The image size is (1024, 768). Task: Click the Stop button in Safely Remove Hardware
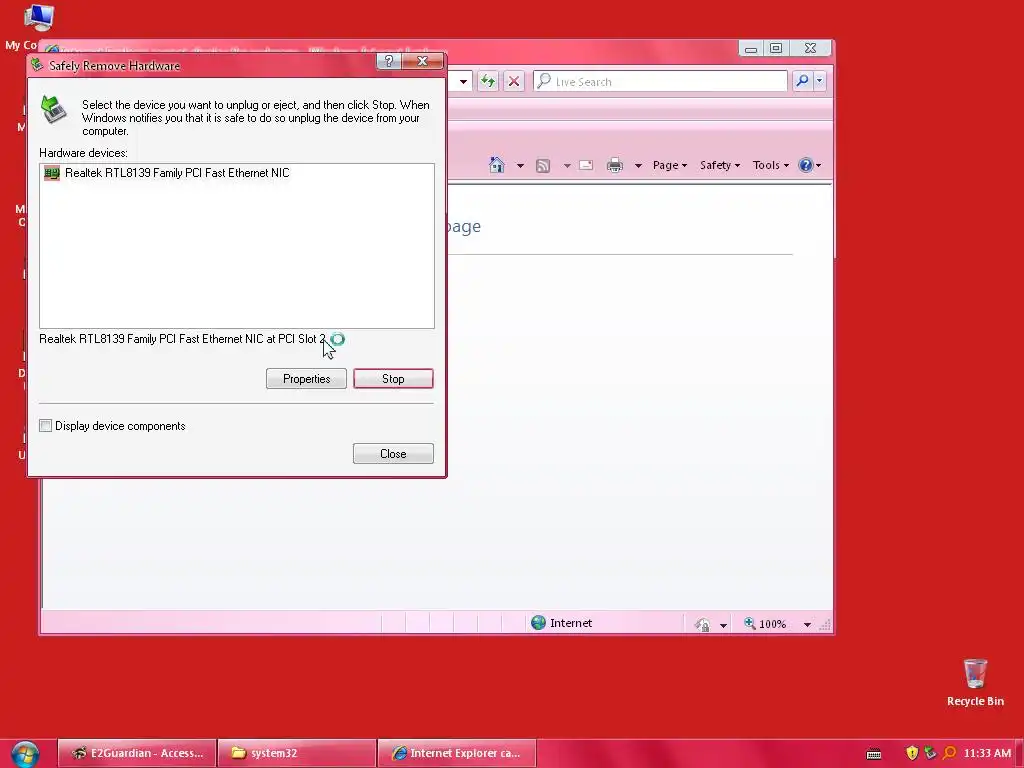point(393,379)
